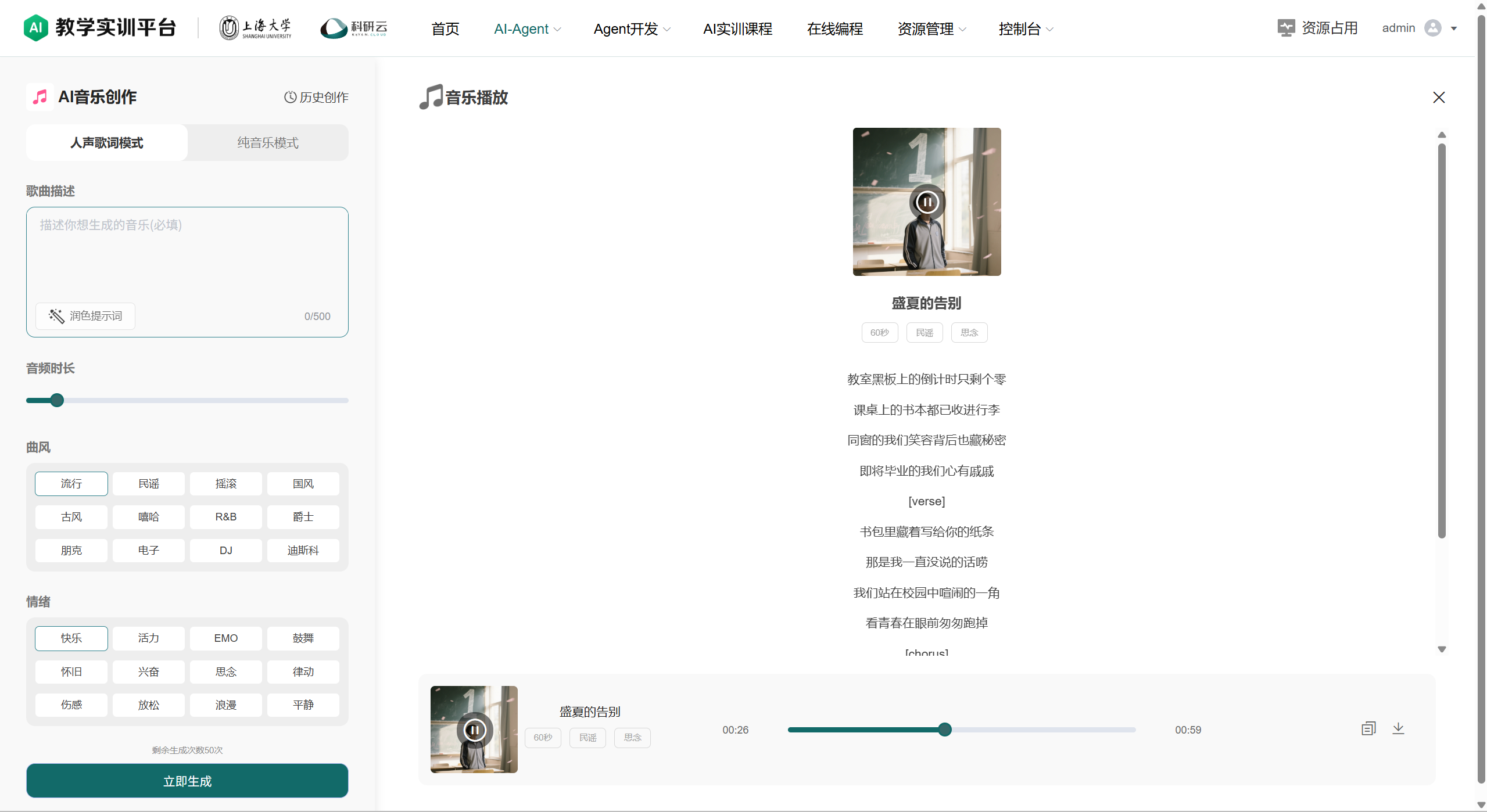Click the Shanghai University logo

255,28
